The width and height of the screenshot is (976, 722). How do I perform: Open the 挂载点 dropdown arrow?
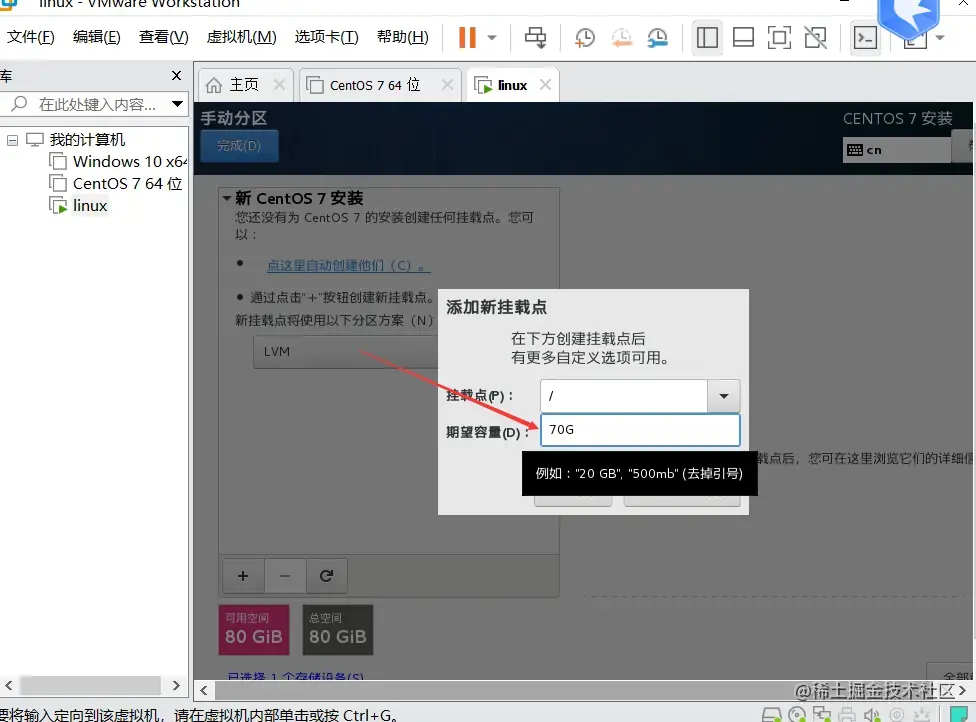[723, 396]
